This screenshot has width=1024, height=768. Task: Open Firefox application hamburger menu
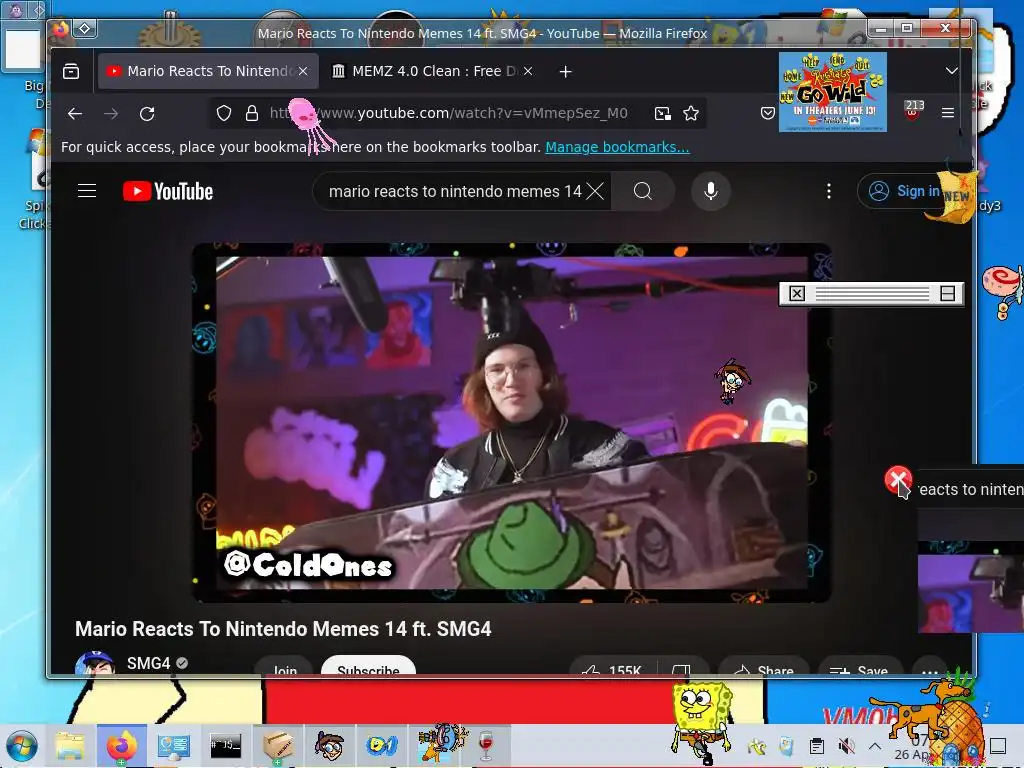(948, 113)
